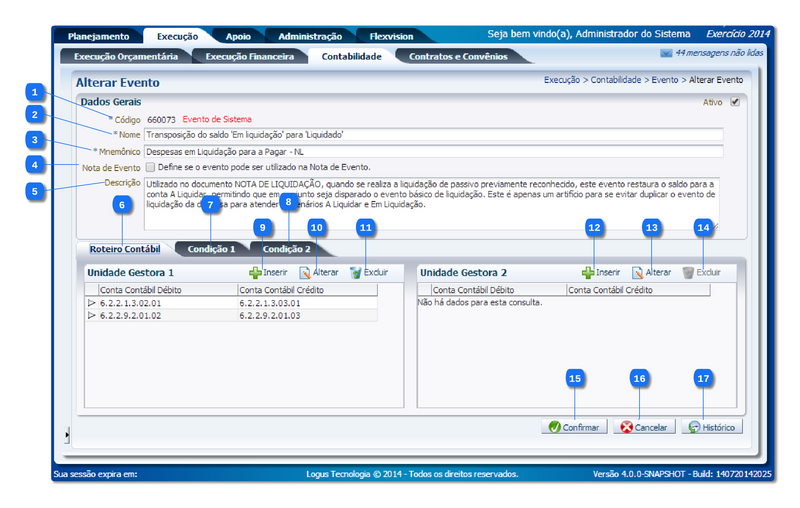This screenshot has width=800, height=508.
Task: Expand the collapsed side panel arrow at left edge
Action: click(67, 433)
